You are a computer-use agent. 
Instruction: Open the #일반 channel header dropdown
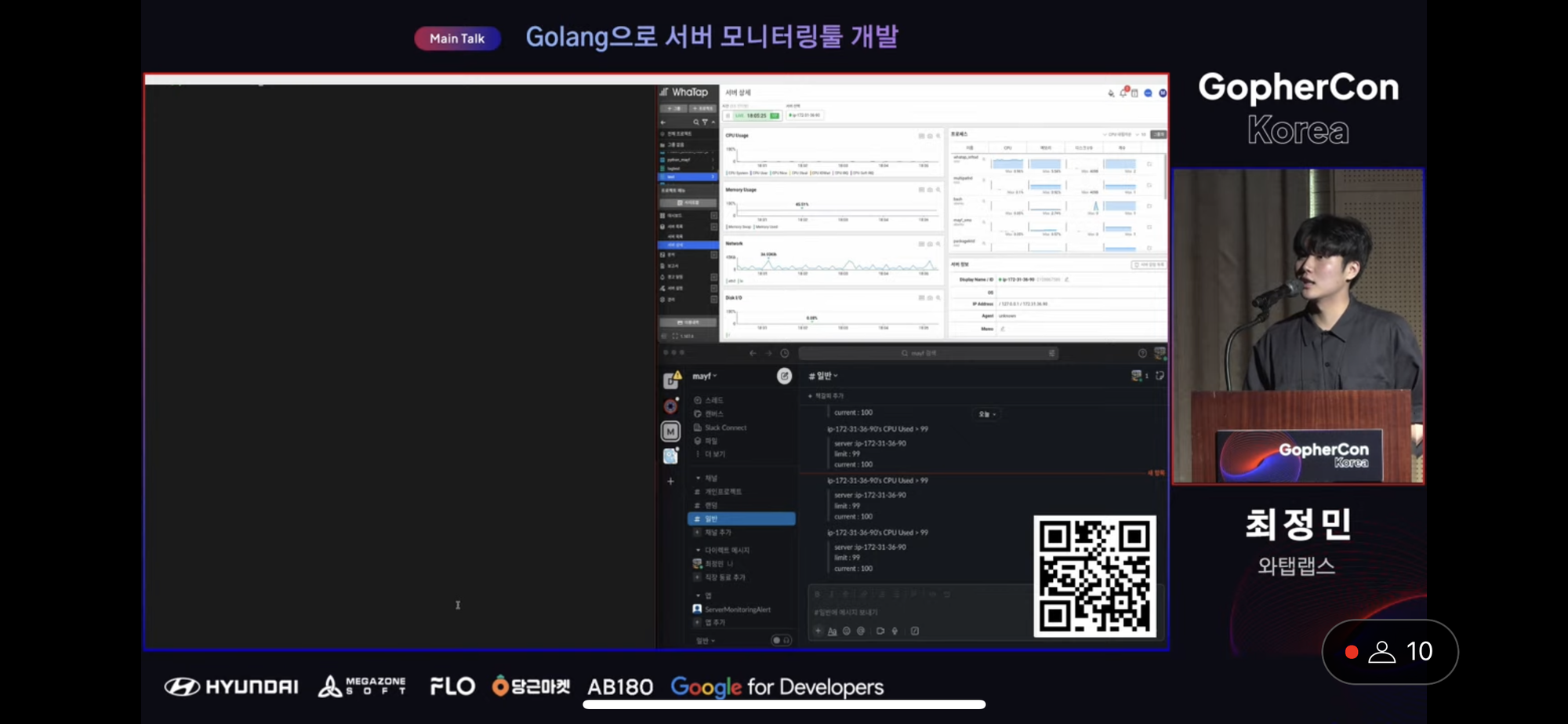click(823, 376)
